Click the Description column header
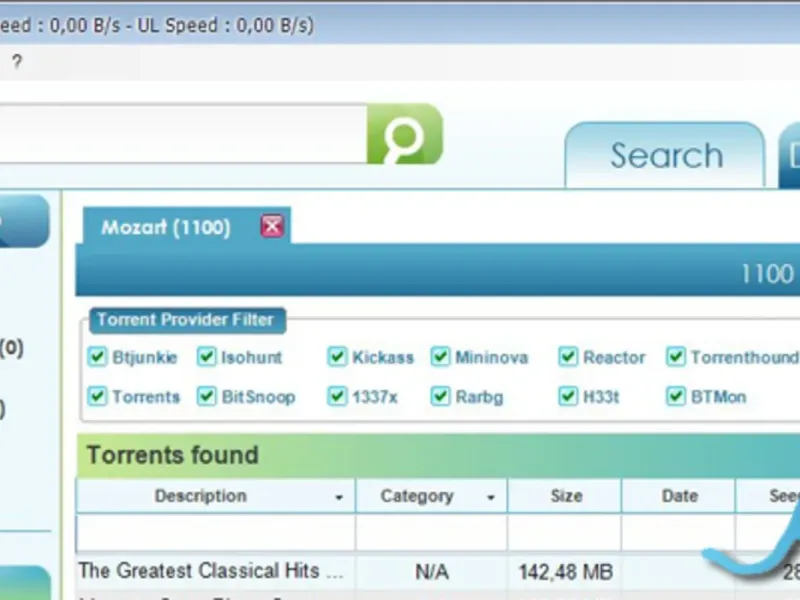The height and width of the screenshot is (600, 800). (216, 496)
